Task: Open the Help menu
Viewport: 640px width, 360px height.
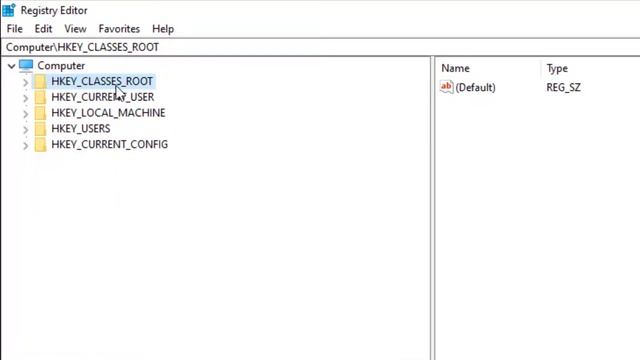Action: [163, 29]
